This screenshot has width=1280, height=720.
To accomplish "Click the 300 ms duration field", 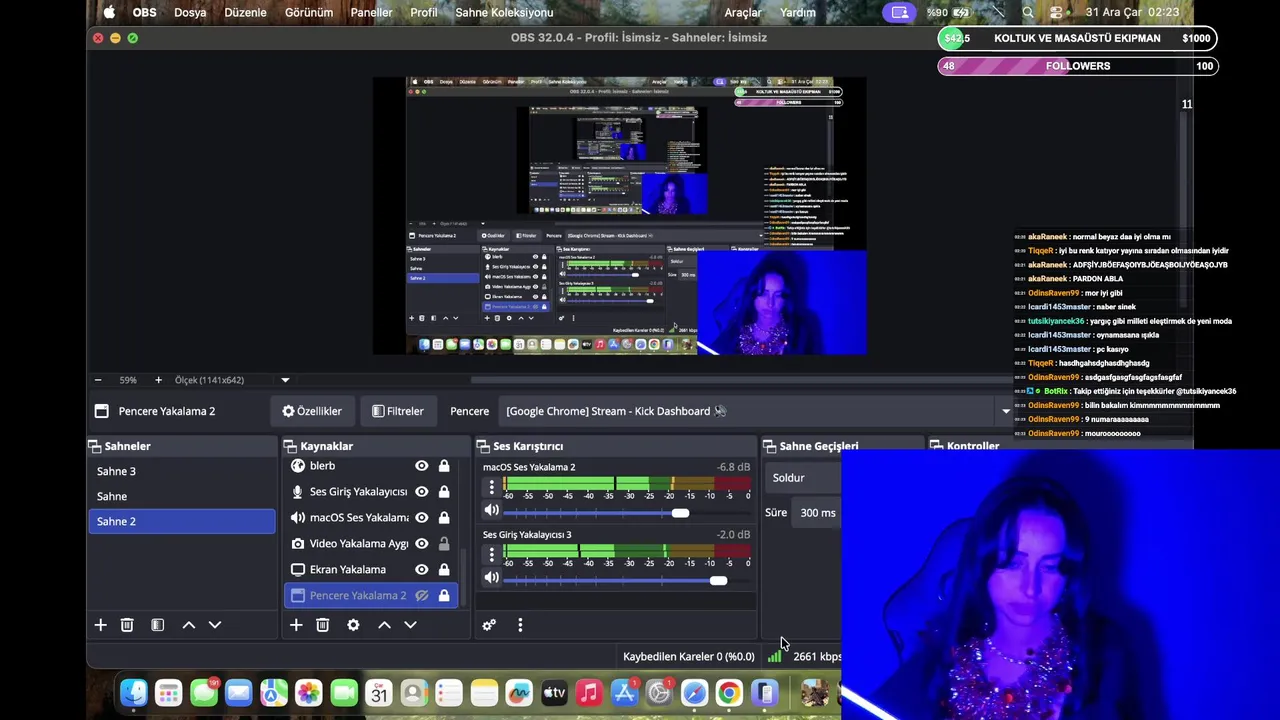I will coord(819,513).
